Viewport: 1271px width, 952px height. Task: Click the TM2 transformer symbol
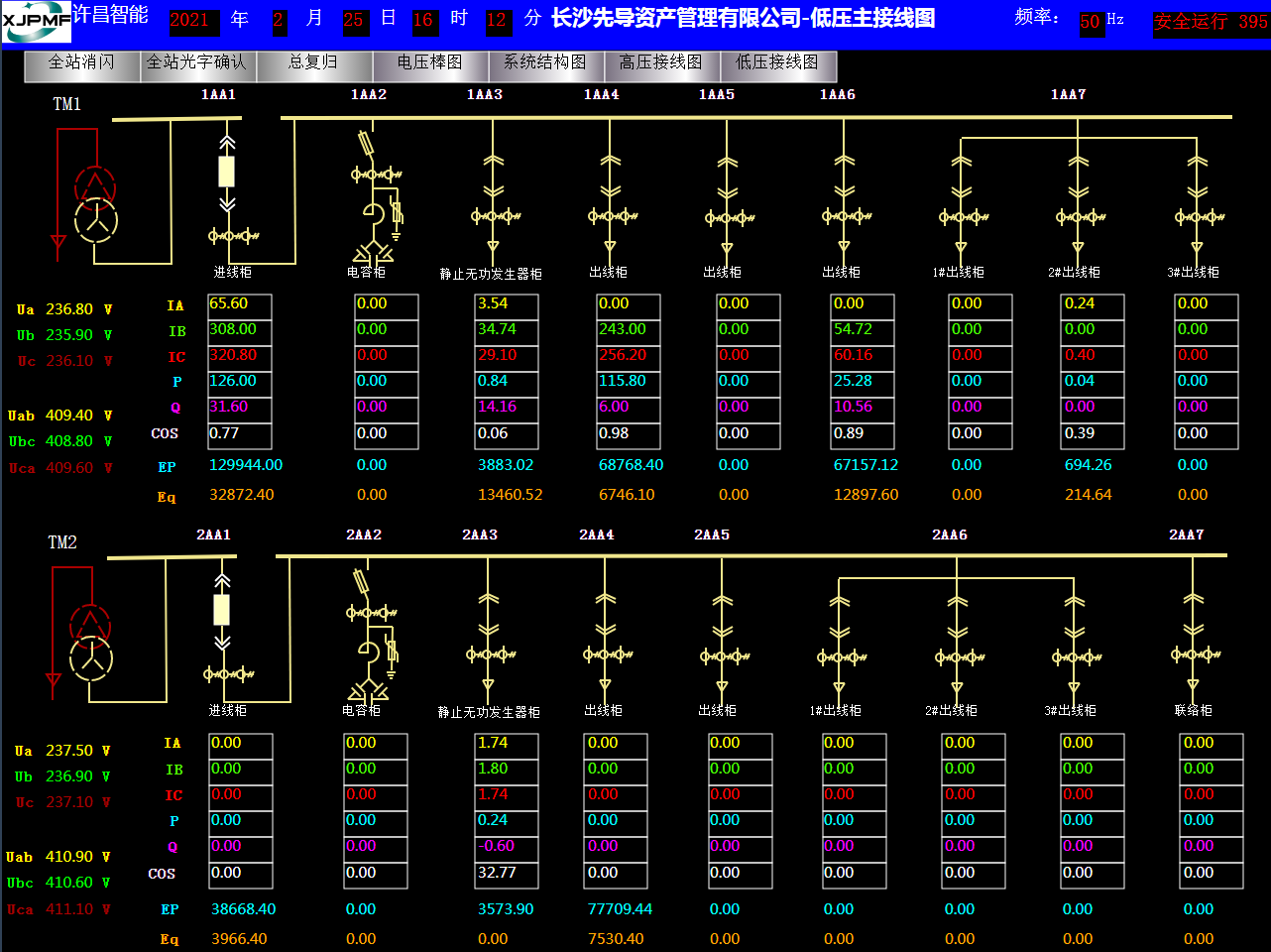tap(91, 642)
